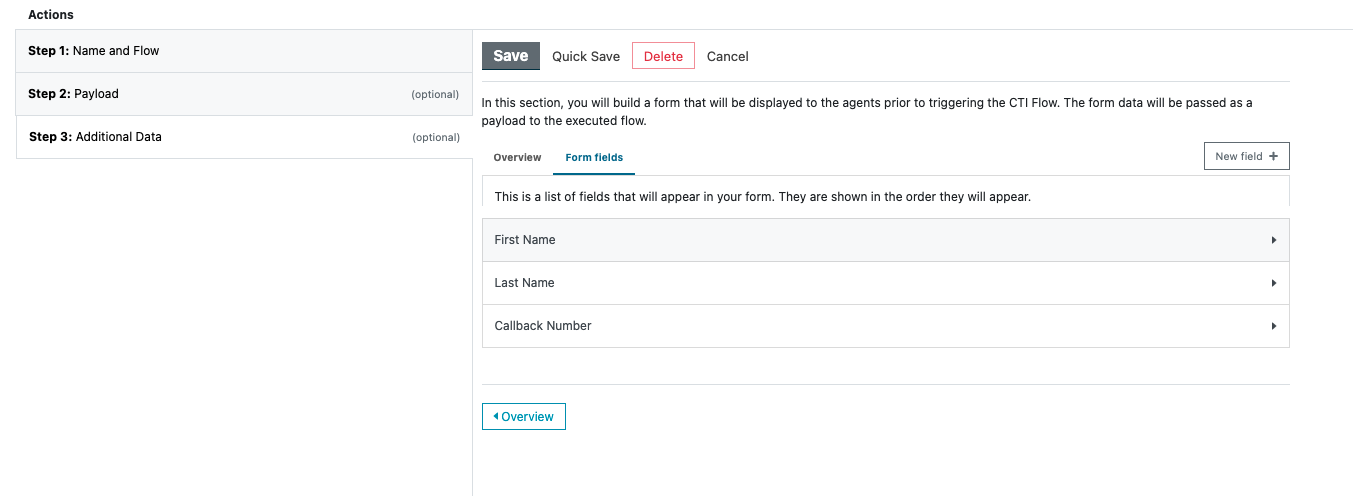The height and width of the screenshot is (496, 1353).
Task: Click the plus icon on New field
Action: tap(1273, 156)
